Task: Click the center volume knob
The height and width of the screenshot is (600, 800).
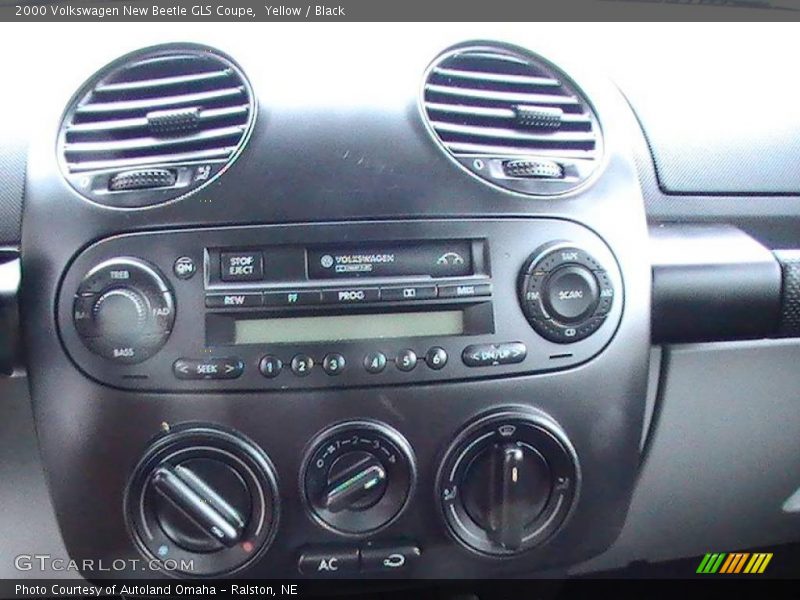Action: 121,316
